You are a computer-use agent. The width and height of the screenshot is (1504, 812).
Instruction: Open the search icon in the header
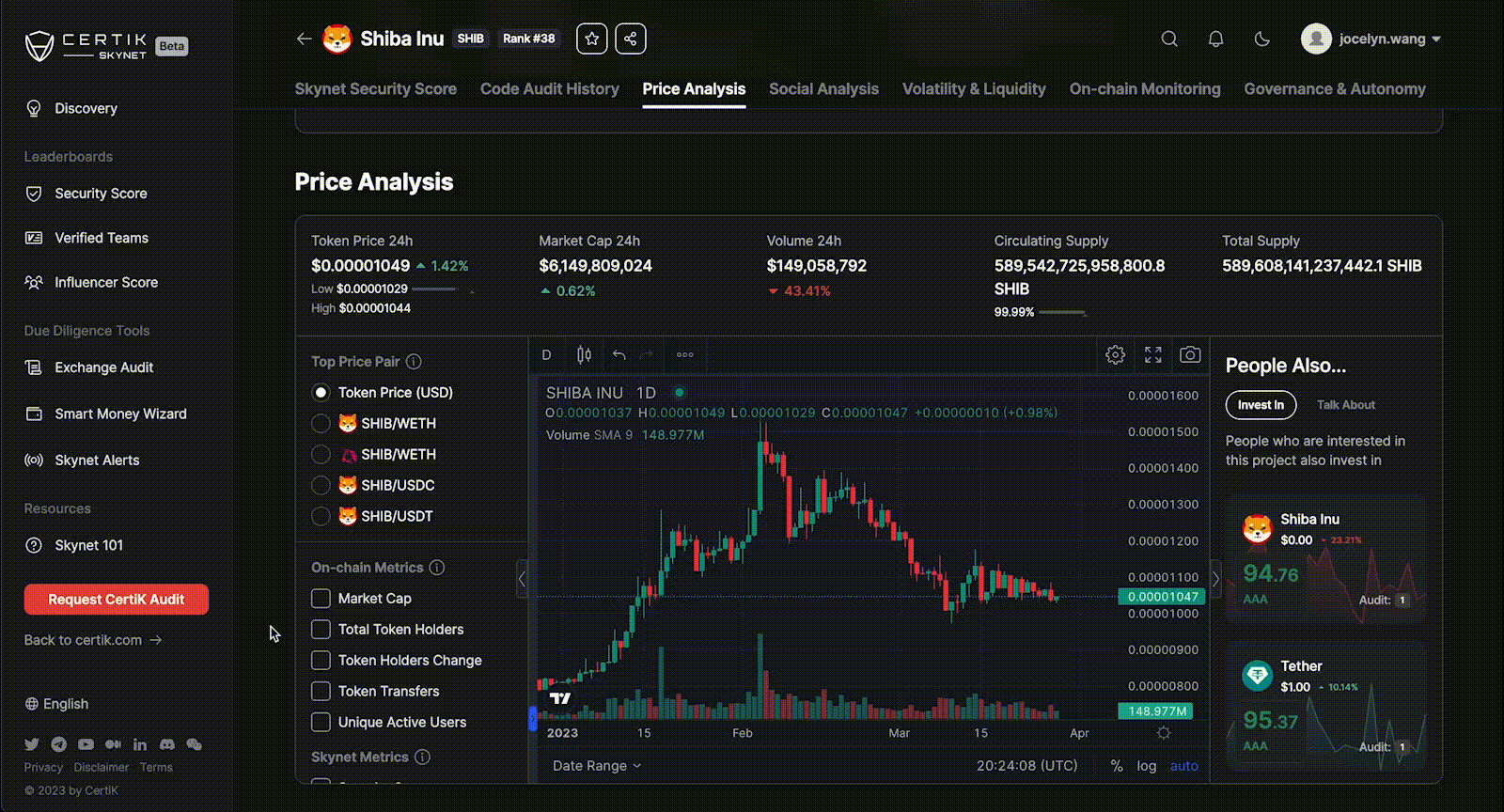[1169, 39]
